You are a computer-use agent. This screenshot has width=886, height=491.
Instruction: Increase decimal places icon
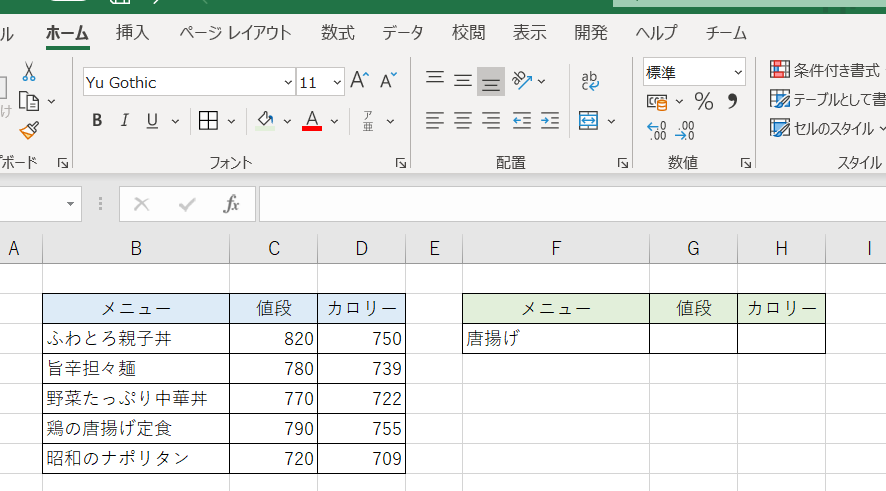pos(657,131)
